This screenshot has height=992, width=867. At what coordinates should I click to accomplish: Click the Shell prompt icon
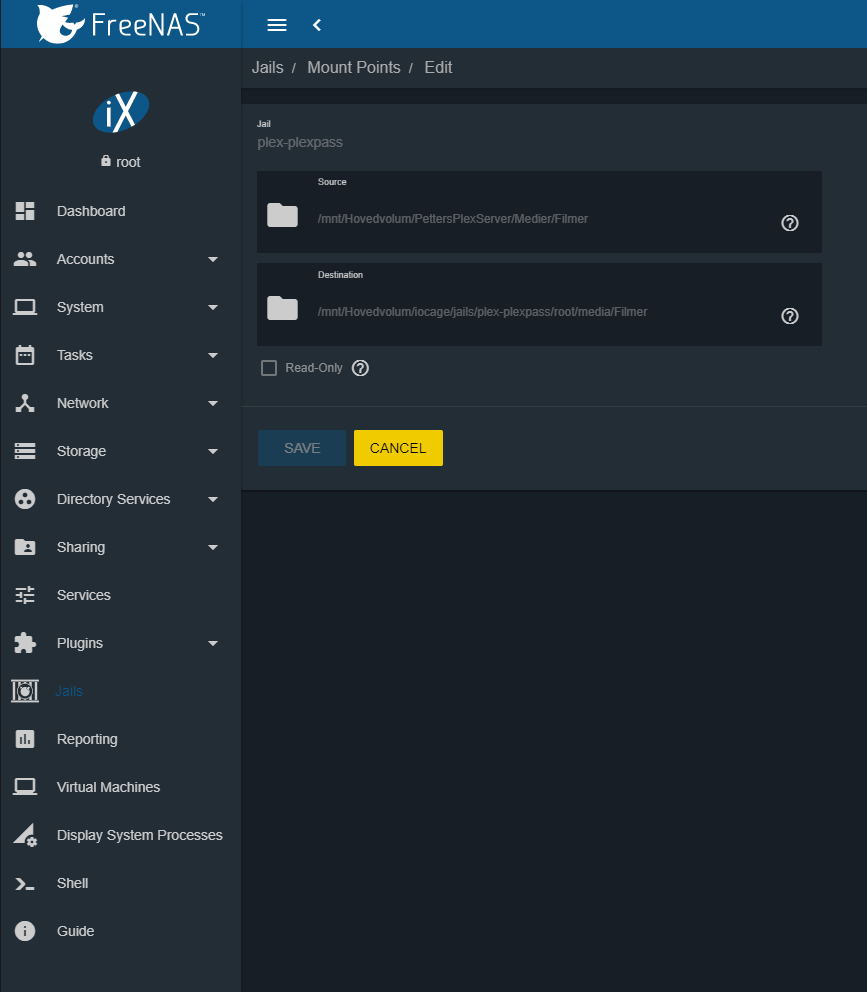(x=25, y=883)
